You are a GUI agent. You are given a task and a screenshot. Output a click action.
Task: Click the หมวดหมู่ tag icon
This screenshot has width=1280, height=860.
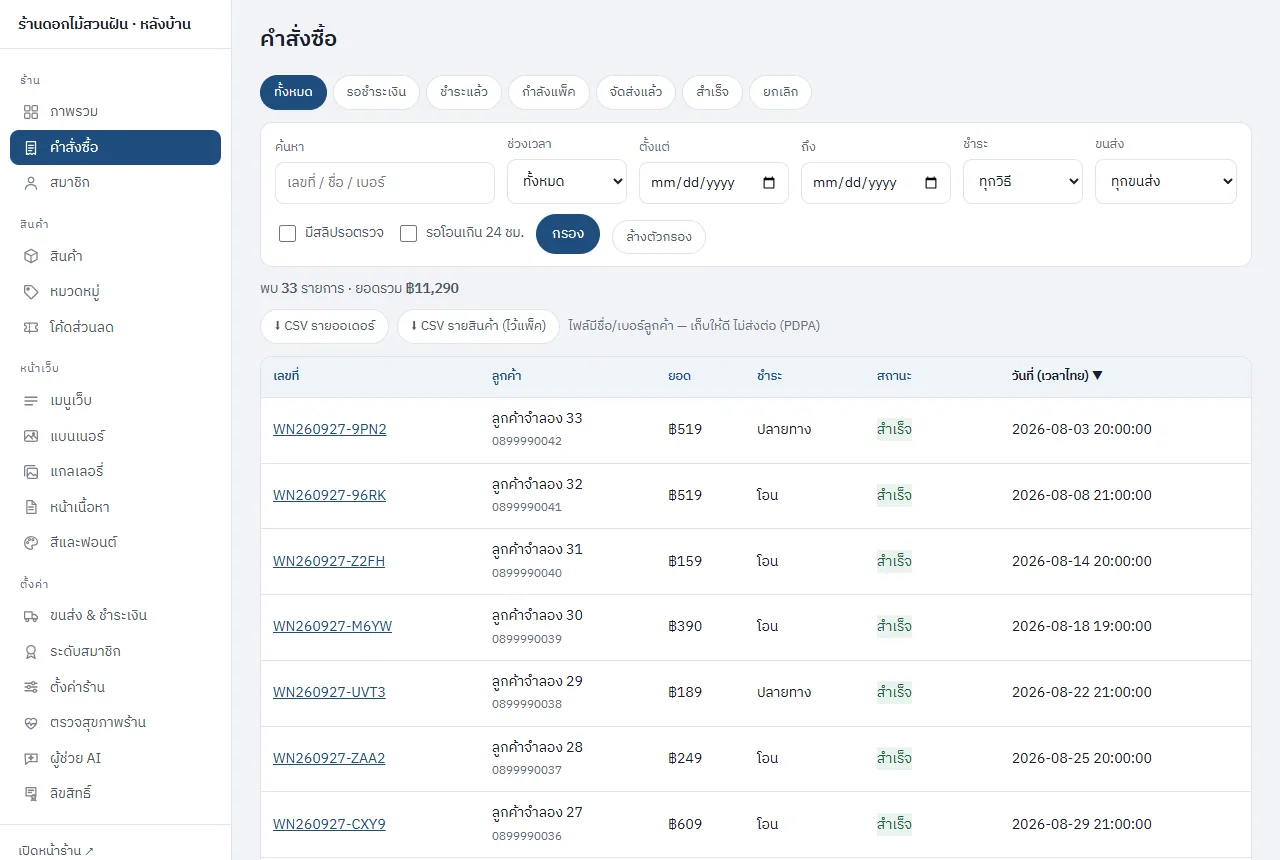[31, 292]
